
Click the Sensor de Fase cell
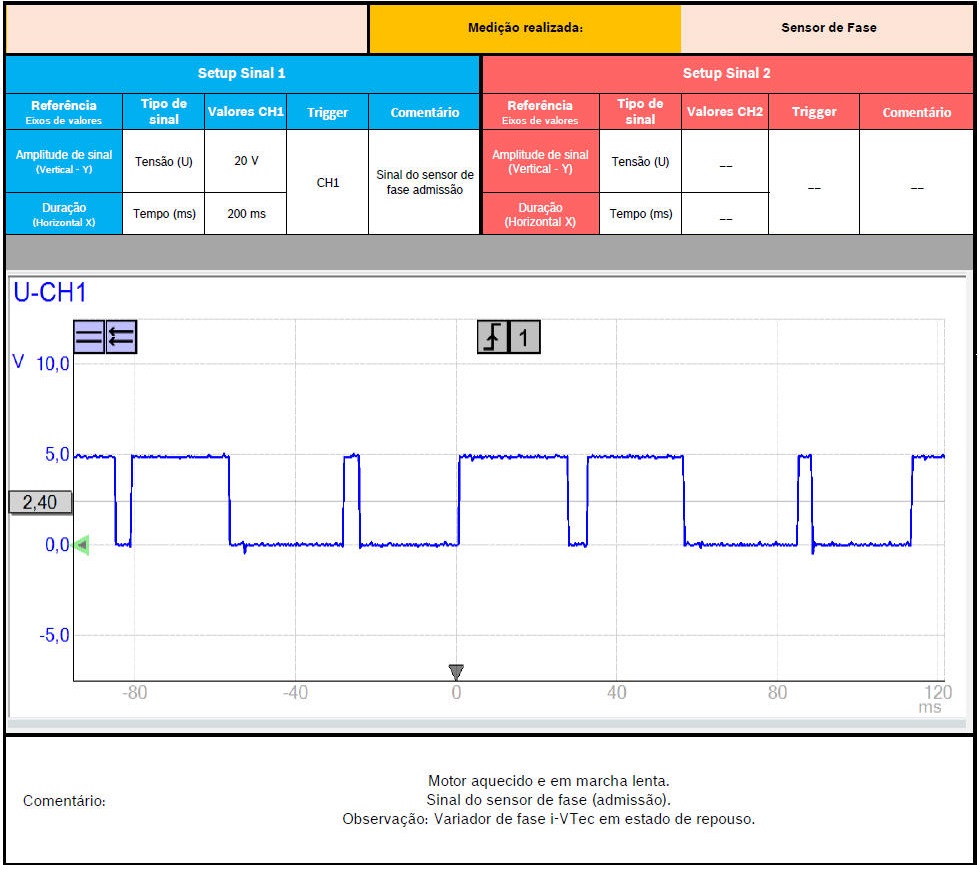pos(828,28)
